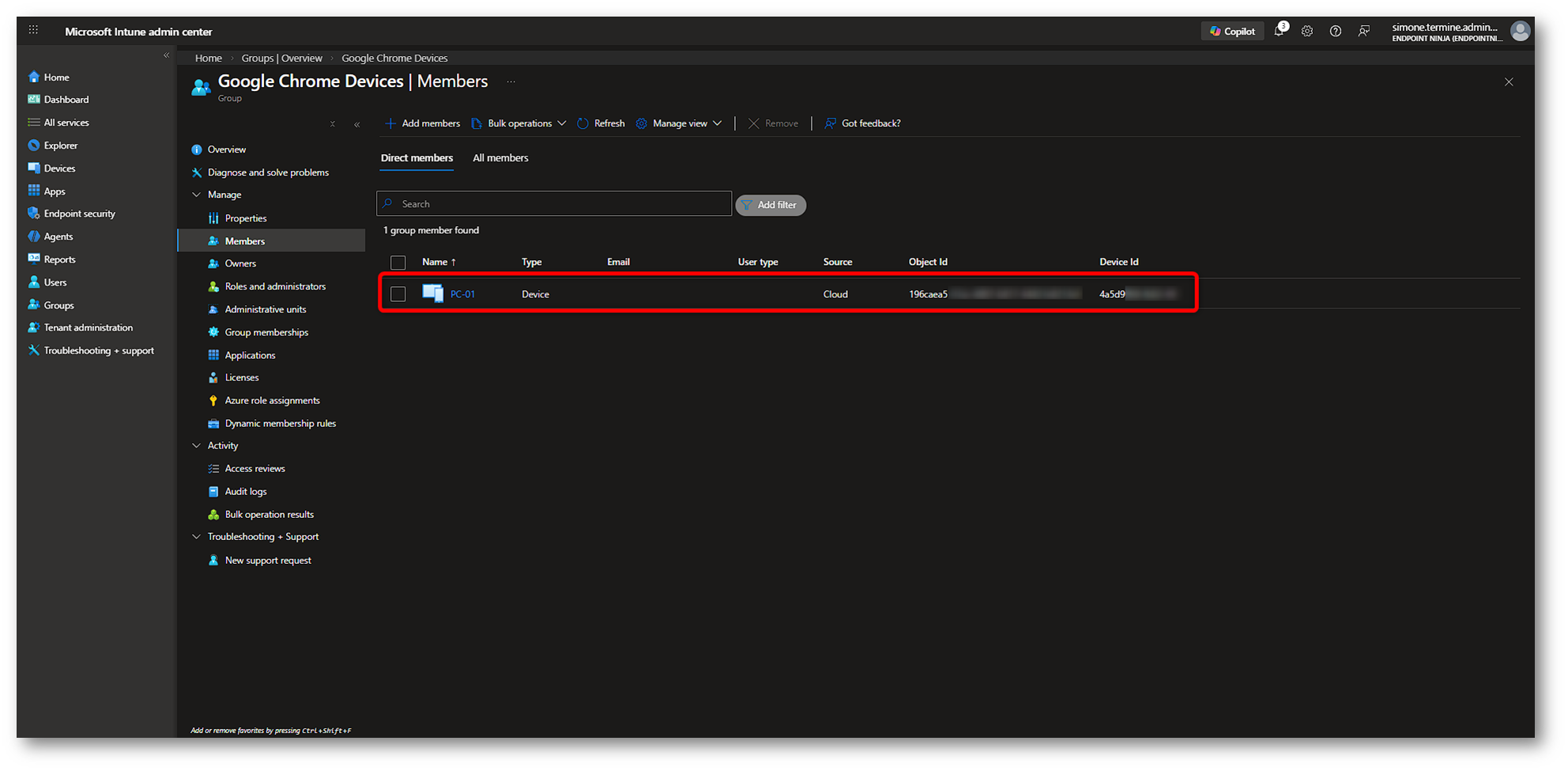Click the Explorer icon in left navigation

pos(34,146)
